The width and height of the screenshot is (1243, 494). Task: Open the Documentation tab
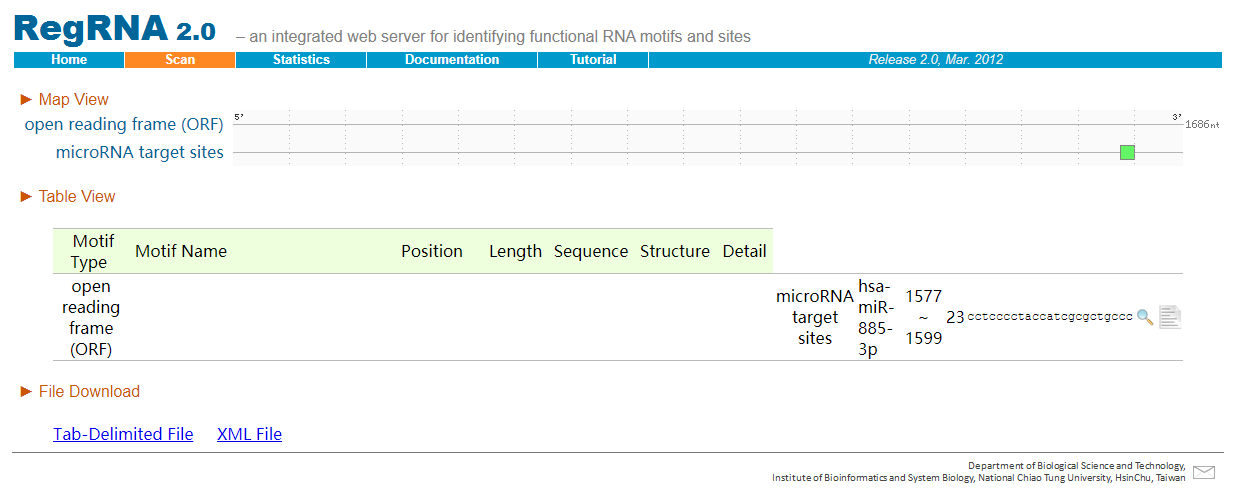pyautogui.click(x=452, y=60)
